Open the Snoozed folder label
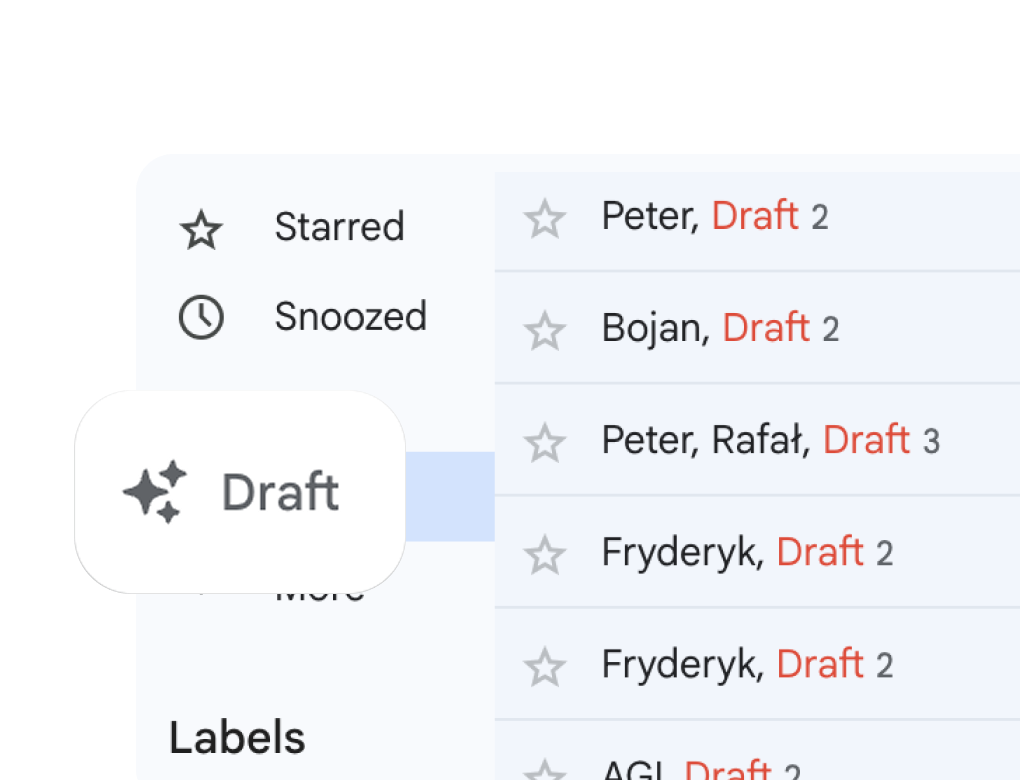The image size is (1020, 780). point(350,317)
